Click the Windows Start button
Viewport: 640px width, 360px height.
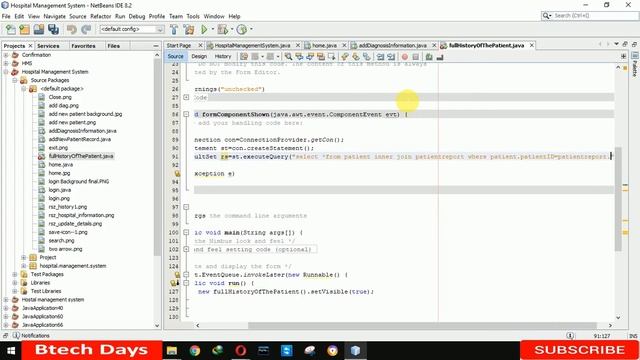(11, 351)
